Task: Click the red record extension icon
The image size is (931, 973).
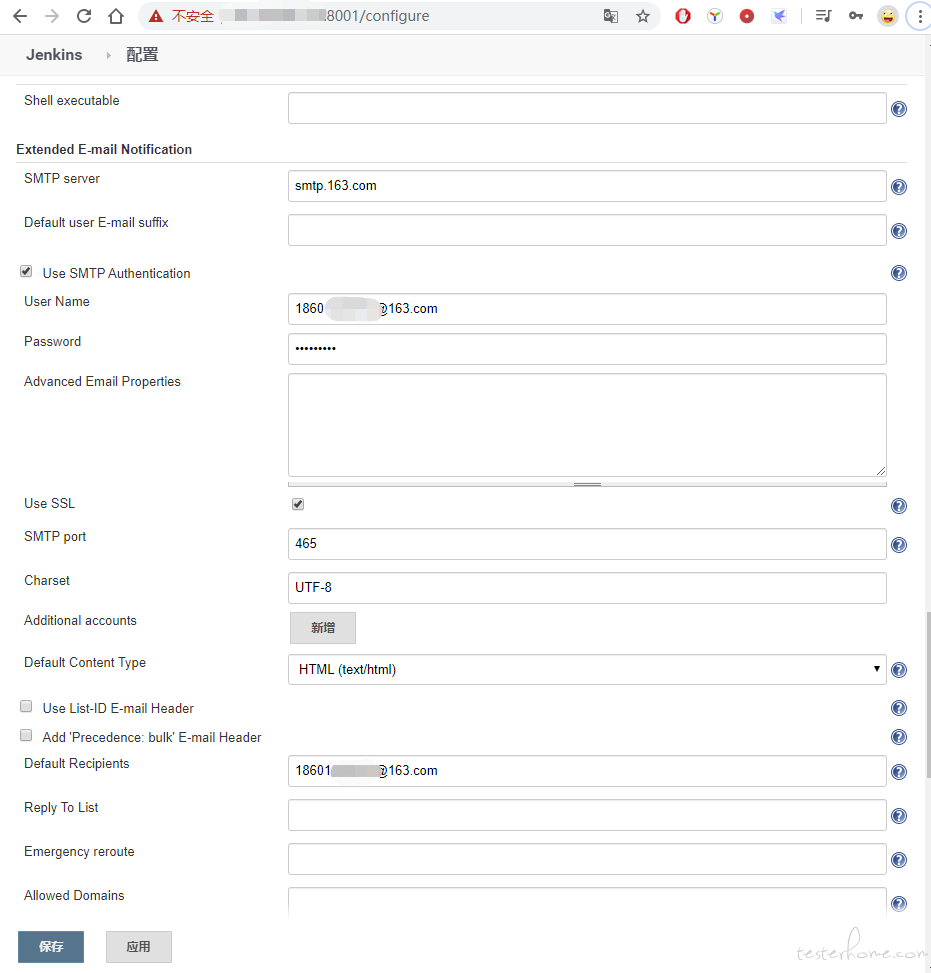Action: point(747,16)
